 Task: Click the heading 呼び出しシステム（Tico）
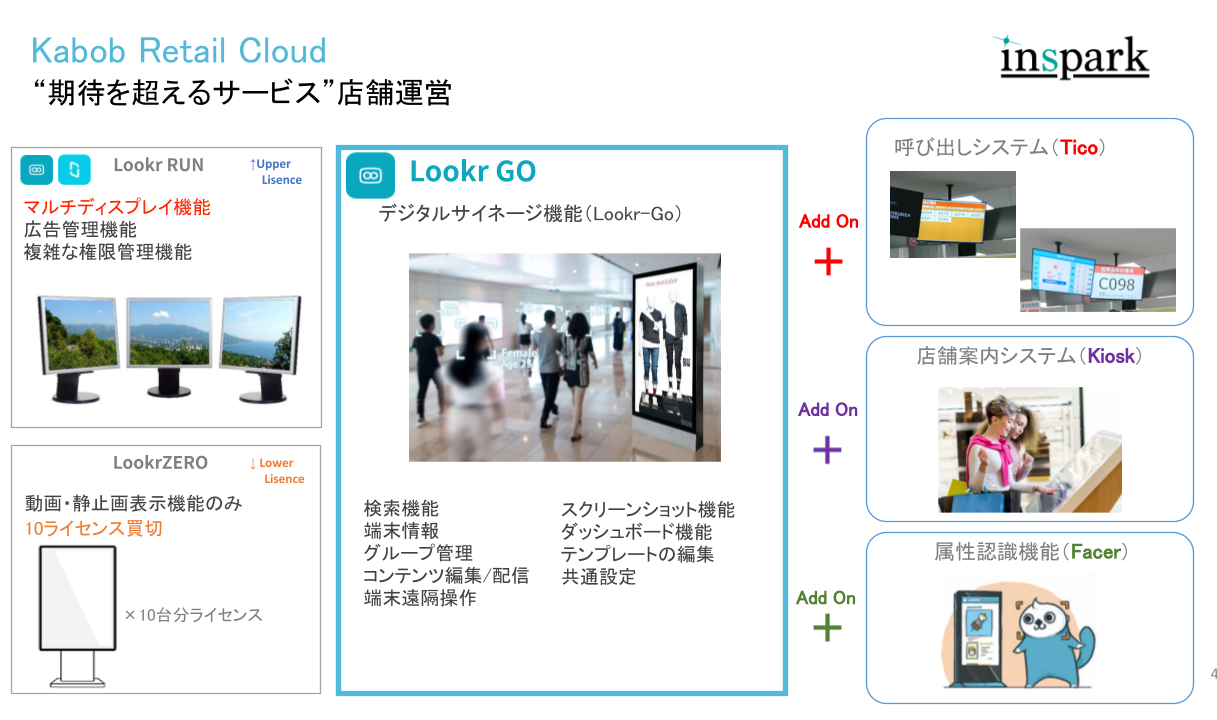tap(1003, 148)
